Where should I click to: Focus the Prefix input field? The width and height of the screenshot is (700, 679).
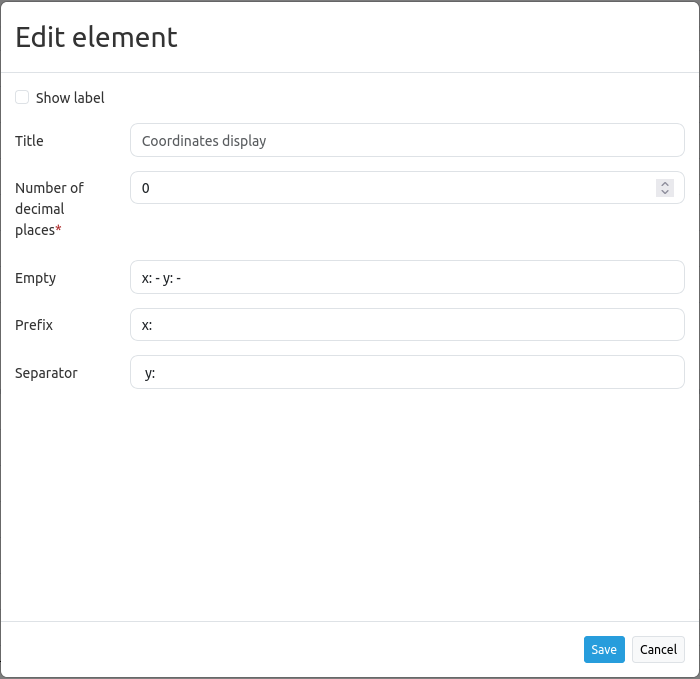pyautogui.click(x=407, y=325)
